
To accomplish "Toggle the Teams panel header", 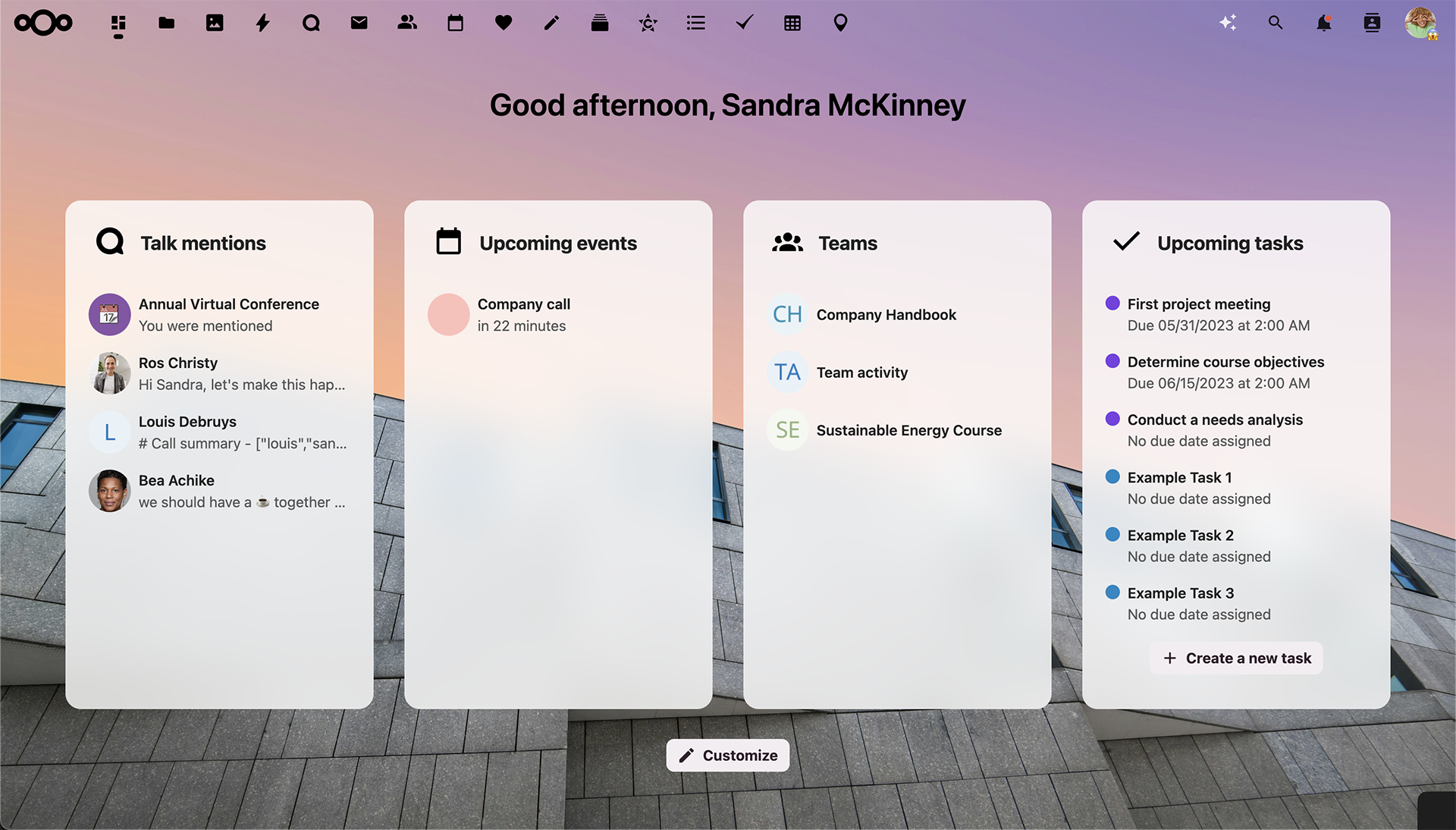I will tap(847, 242).
